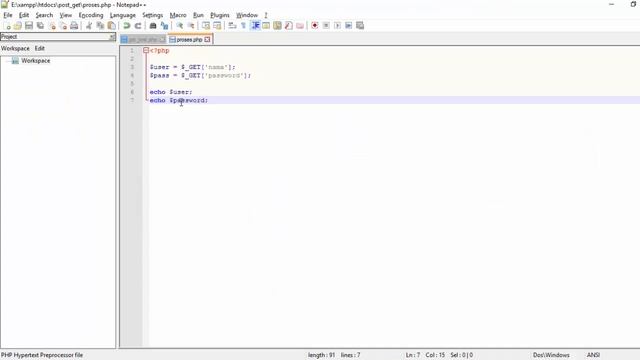Open the Window menu
Viewport: 640px width, 360px height.
click(x=247, y=15)
